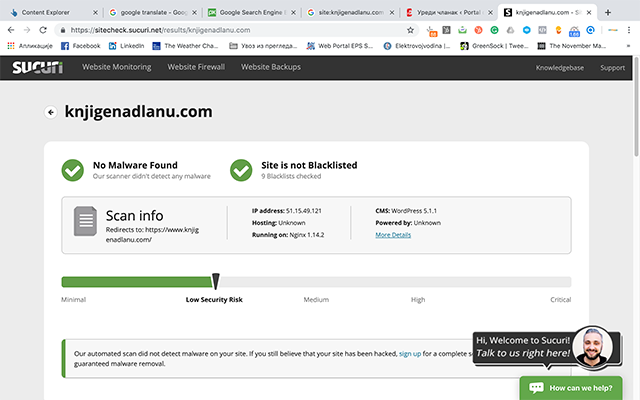Click the Sucuri logo
The height and width of the screenshot is (400, 640).
[x=36, y=68]
